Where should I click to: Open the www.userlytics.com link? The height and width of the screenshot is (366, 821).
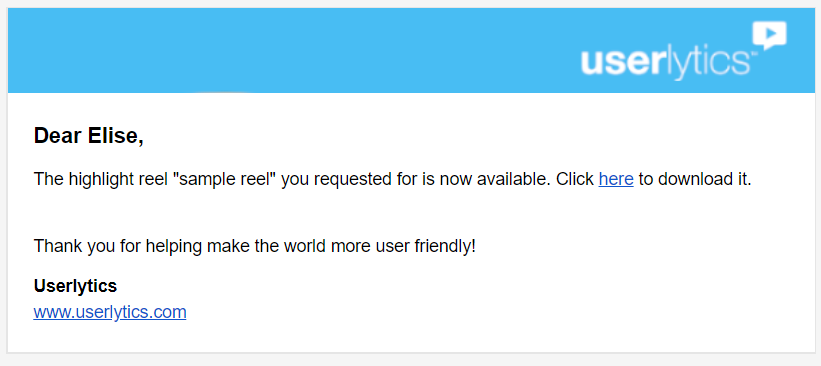[x=110, y=312]
